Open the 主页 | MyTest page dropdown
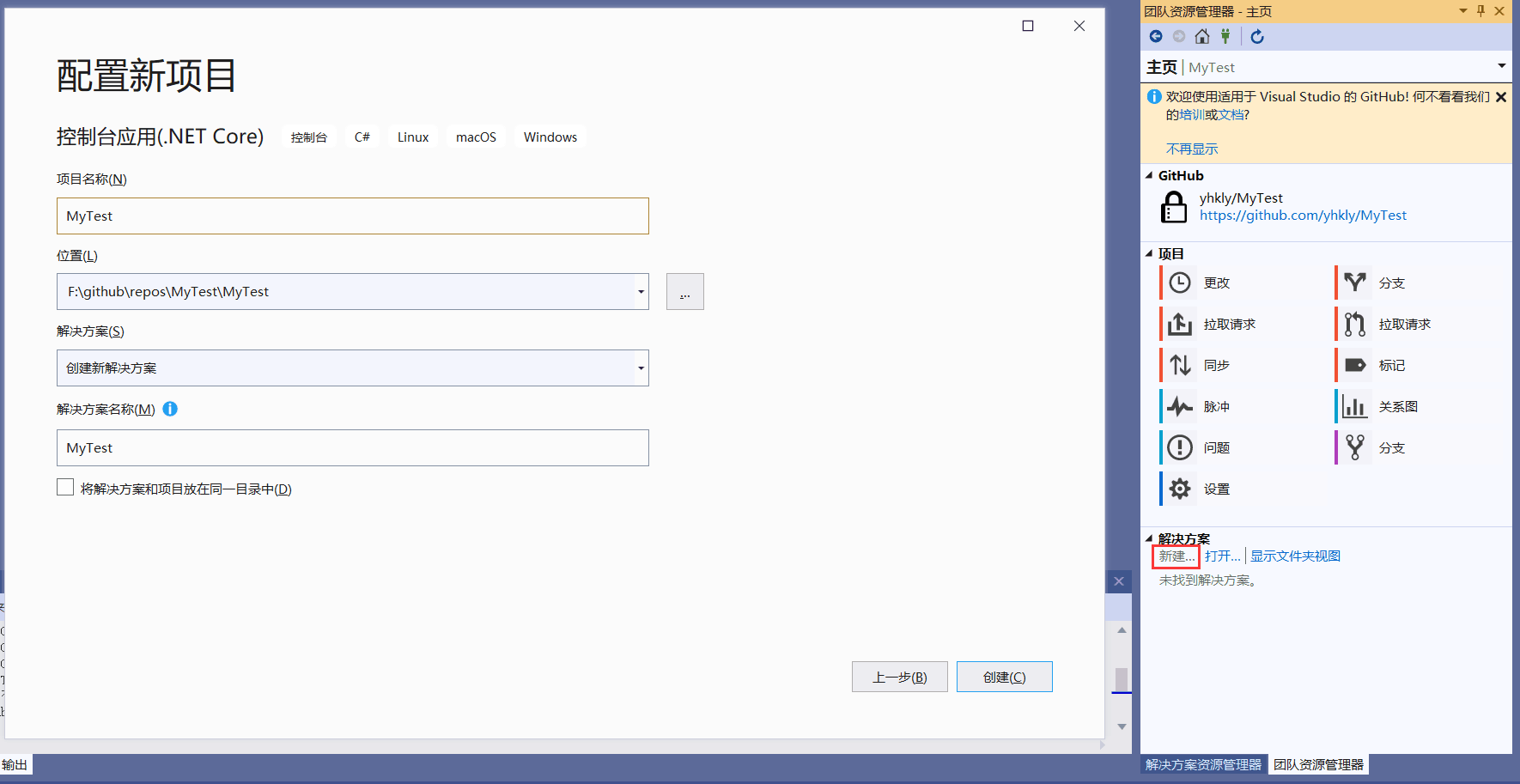 coord(1502,66)
